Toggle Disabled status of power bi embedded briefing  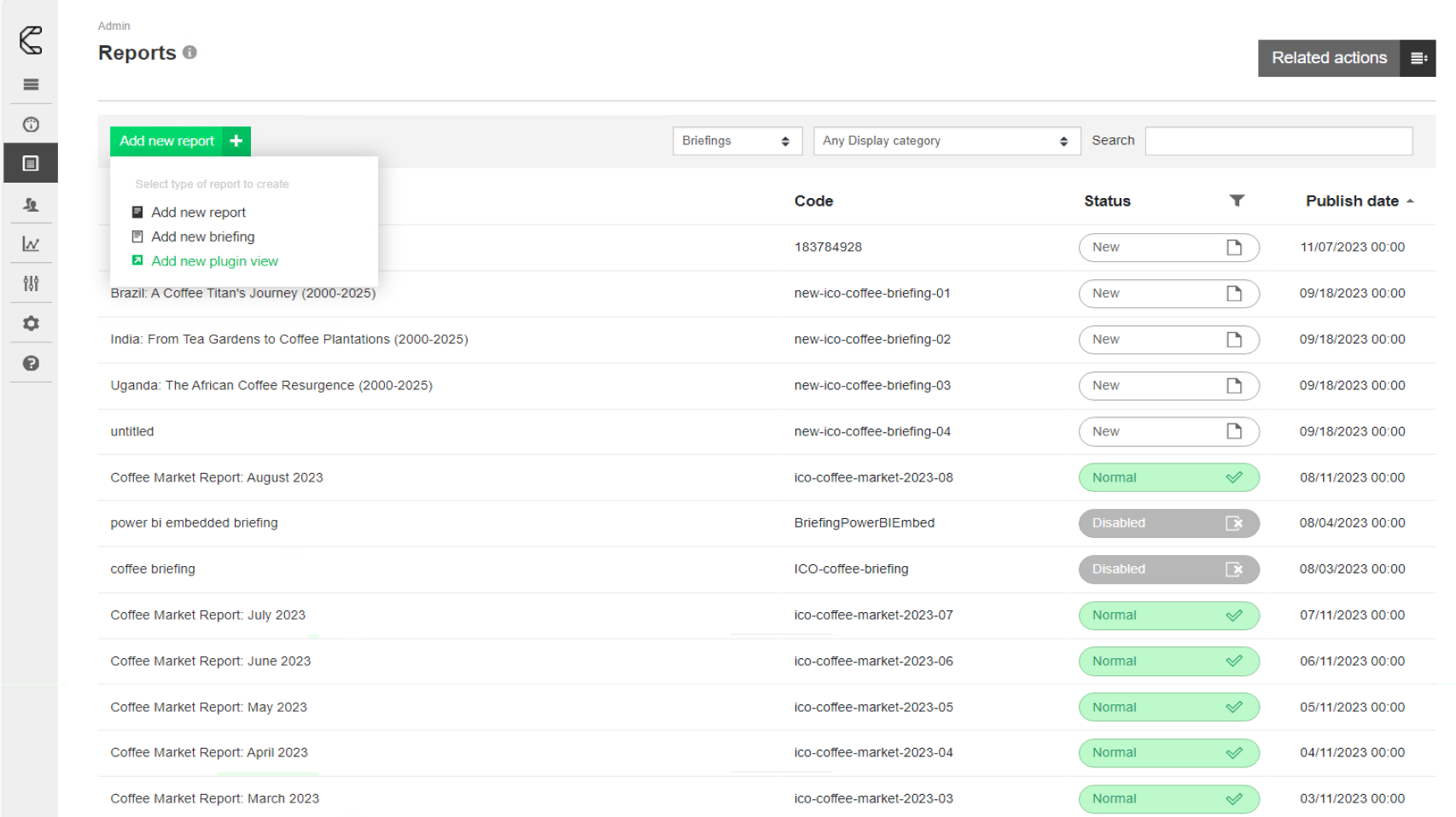(x=1168, y=523)
